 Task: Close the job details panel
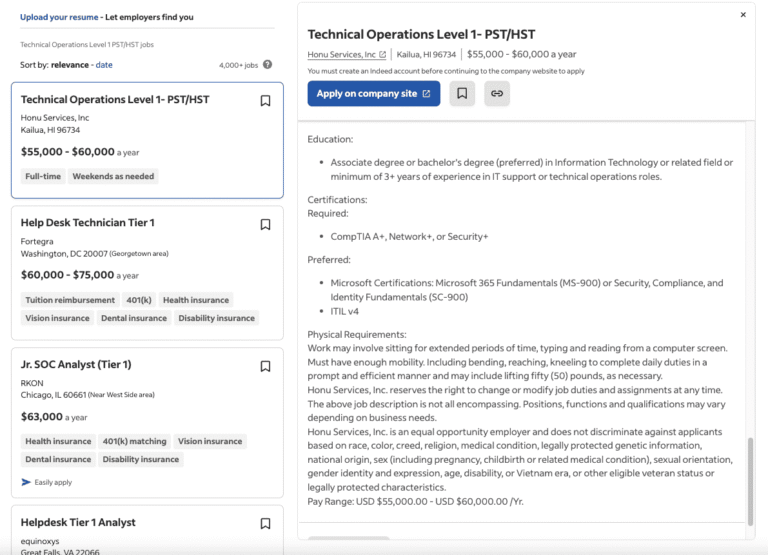click(x=743, y=15)
